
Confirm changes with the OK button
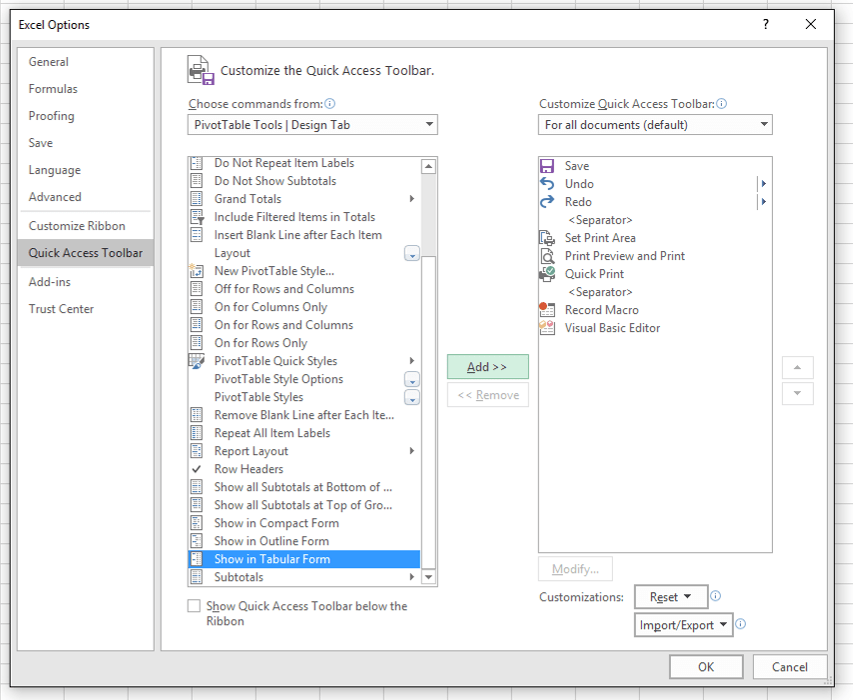point(705,666)
